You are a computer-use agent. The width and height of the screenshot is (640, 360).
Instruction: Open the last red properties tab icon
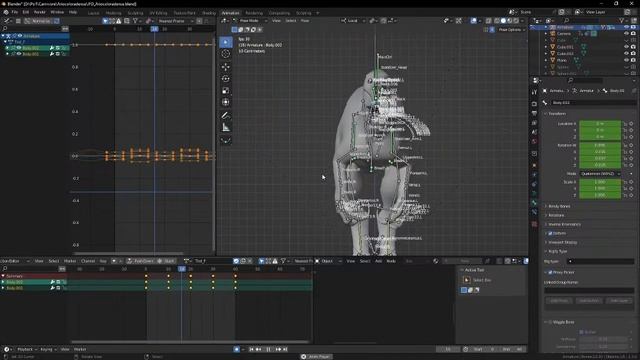click(534, 224)
